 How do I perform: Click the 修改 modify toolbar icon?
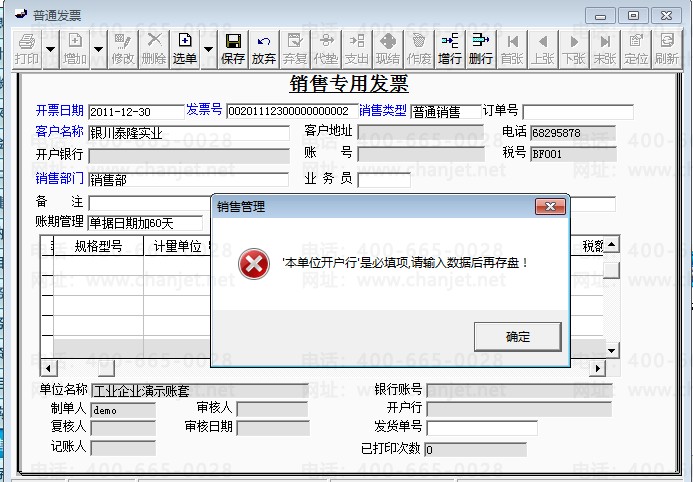(123, 49)
